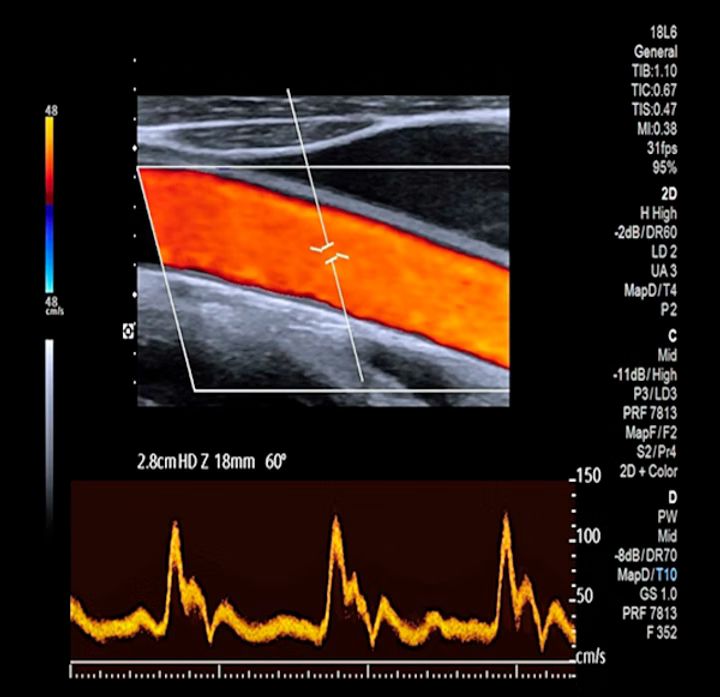Screen dimensions: 720x697
Task: Click the focal zone marker beside the depth scale
Action: (x=128, y=331)
